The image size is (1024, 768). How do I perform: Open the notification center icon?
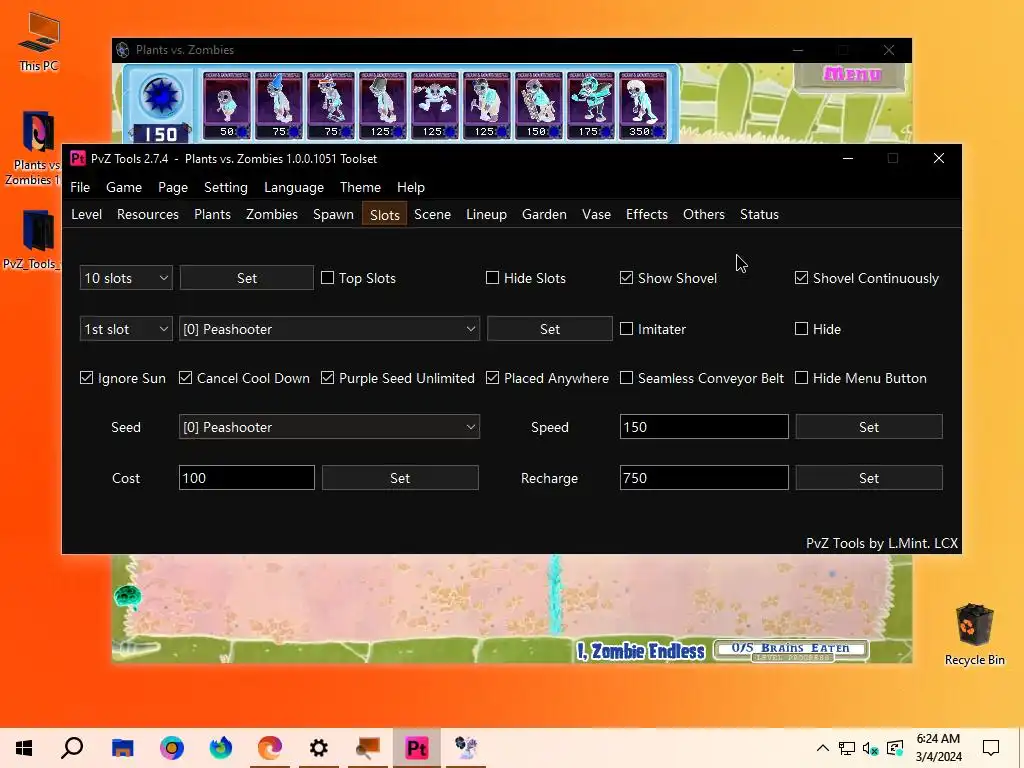(x=991, y=748)
